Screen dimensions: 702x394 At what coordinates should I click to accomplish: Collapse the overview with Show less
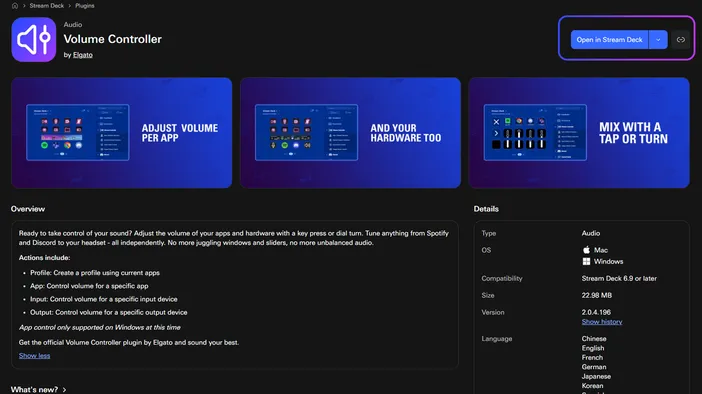[x=34, y=355]
